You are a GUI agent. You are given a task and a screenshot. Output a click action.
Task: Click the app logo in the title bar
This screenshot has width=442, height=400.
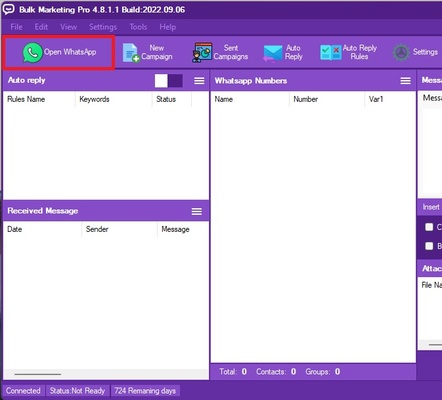(x=8, y=9)
